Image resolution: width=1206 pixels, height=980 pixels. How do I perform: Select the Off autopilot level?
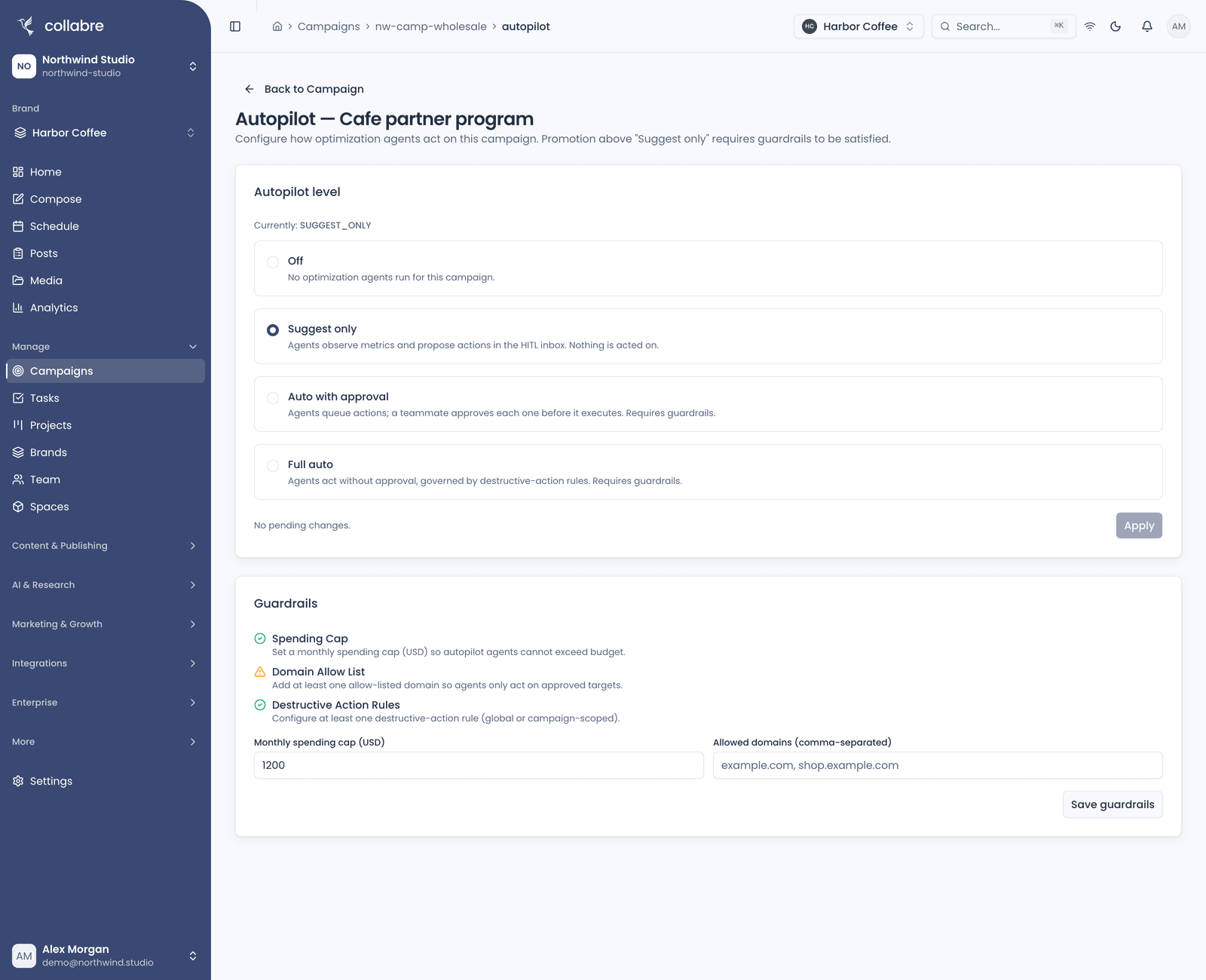click(x=273, y=262)
